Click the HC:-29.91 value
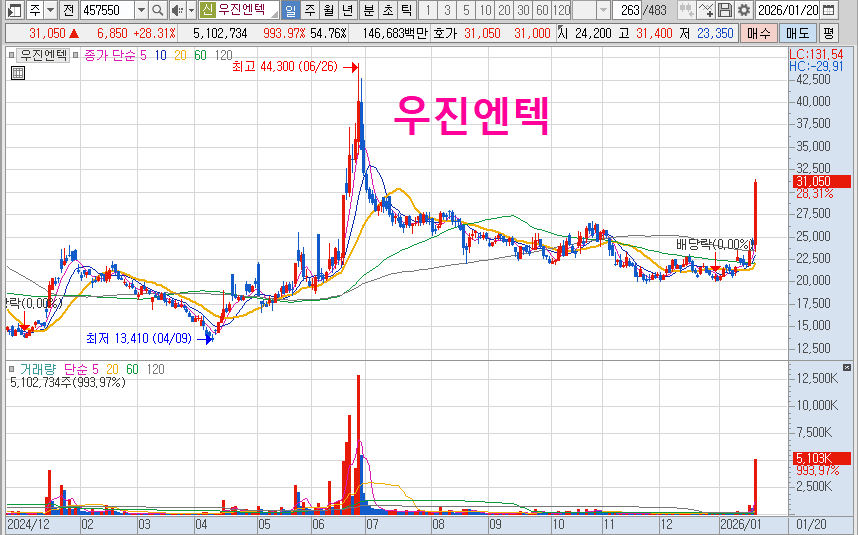This screenshot has height=535, width=858. (x=816, y=66)
